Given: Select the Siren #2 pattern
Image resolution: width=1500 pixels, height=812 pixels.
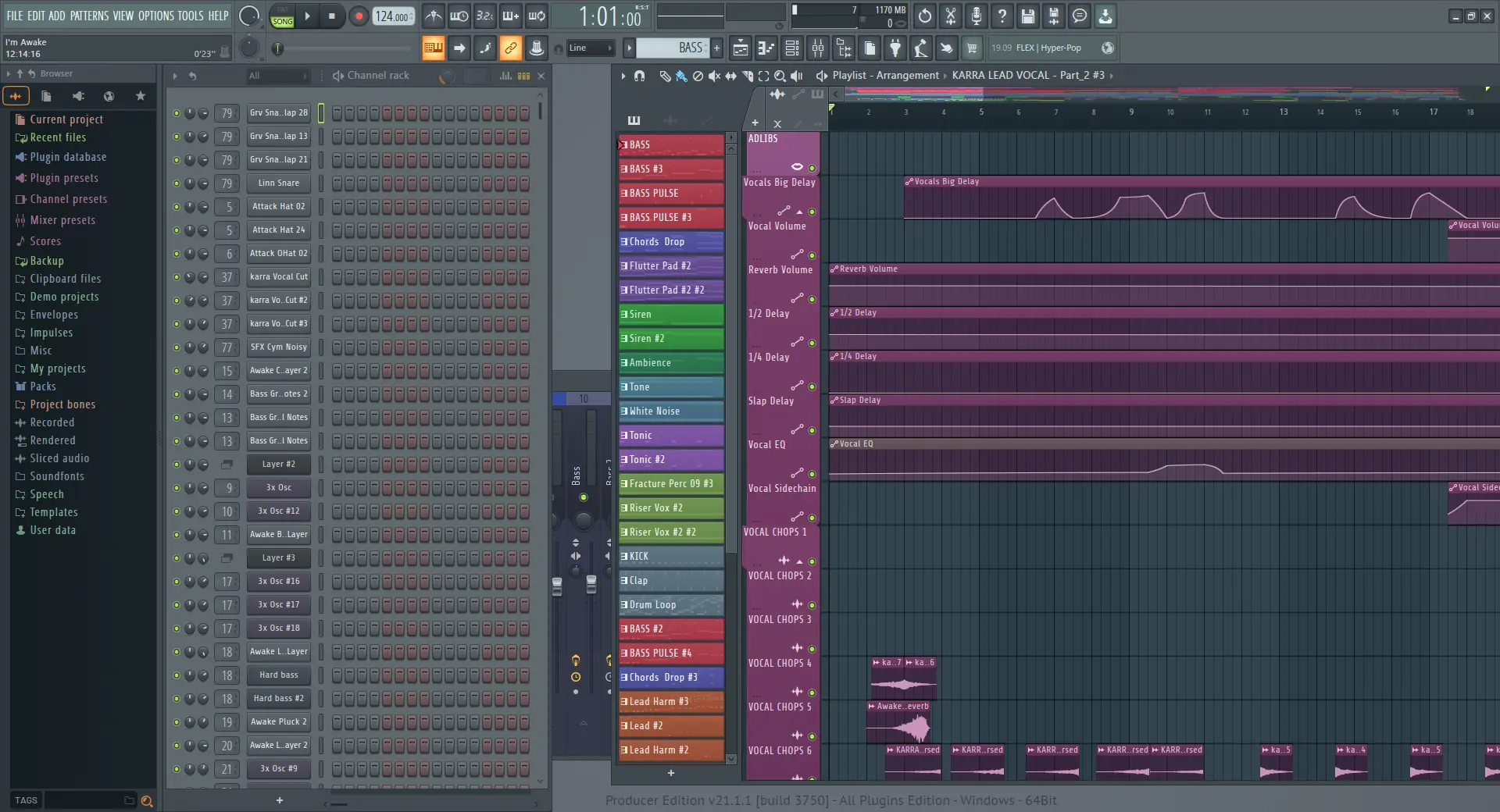Looking at the screenshot, I should tap(671, 339).
